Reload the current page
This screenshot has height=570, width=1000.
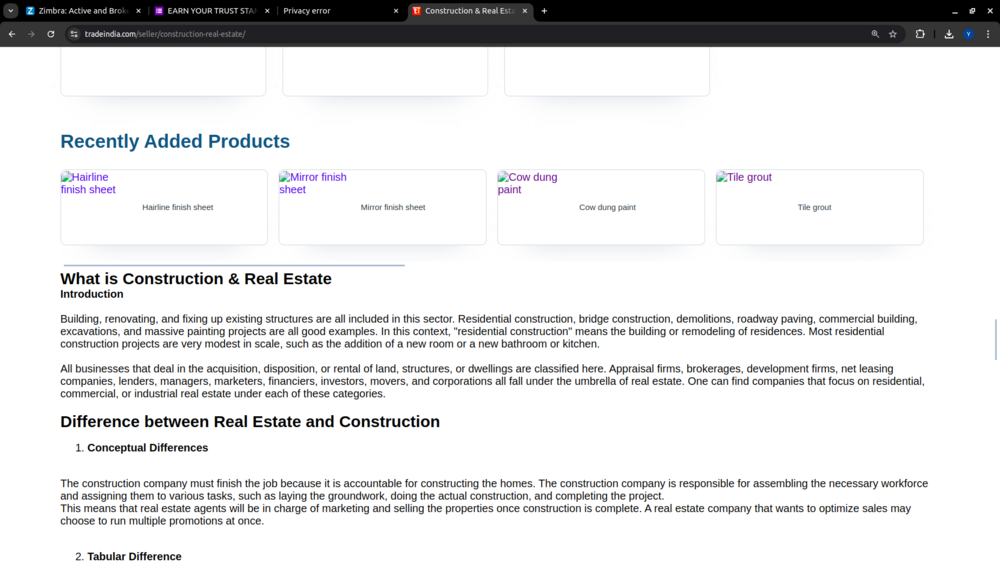[51, 34]
